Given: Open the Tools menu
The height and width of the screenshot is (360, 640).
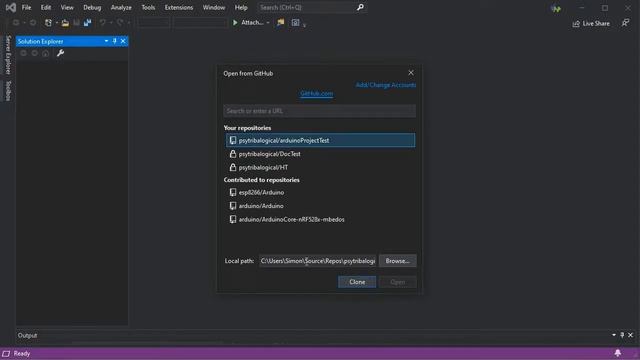Looking at the screenshot, I should click(x=148, y=7).
